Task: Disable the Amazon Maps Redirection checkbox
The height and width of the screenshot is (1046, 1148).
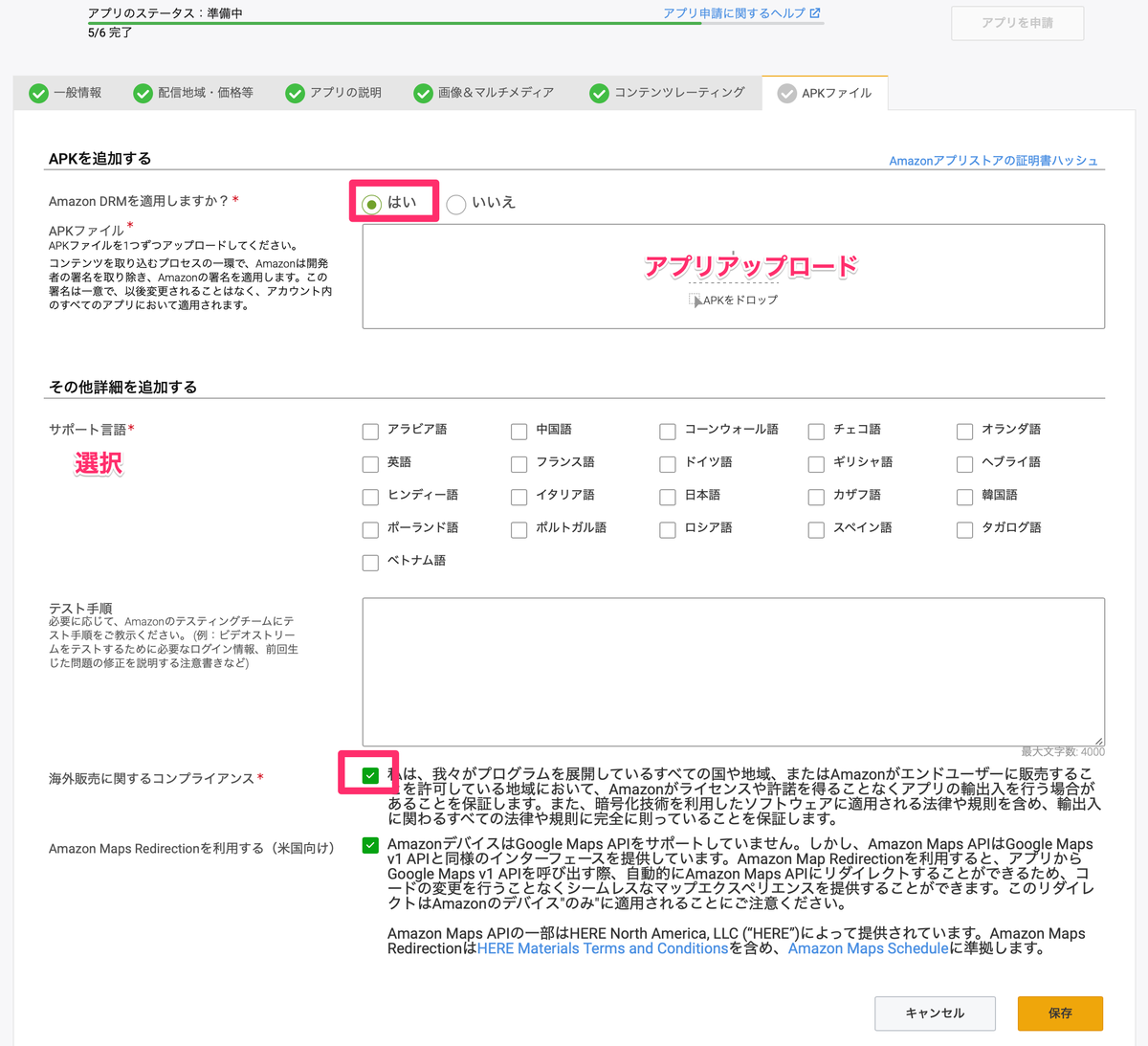Action: [369, 845]
